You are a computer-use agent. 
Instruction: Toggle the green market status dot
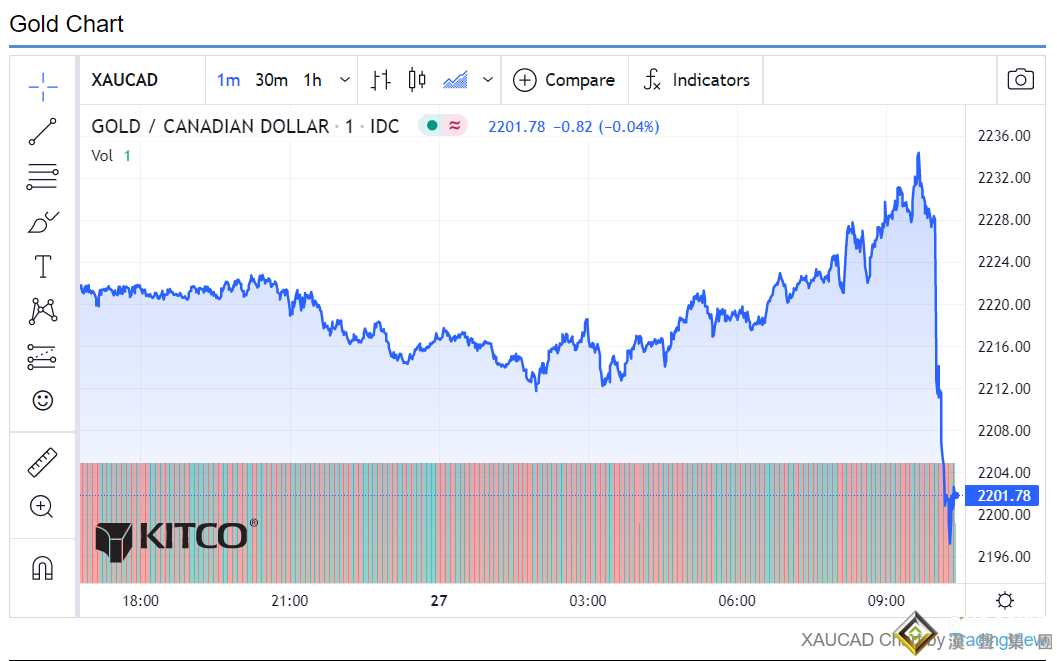point(432,126)
